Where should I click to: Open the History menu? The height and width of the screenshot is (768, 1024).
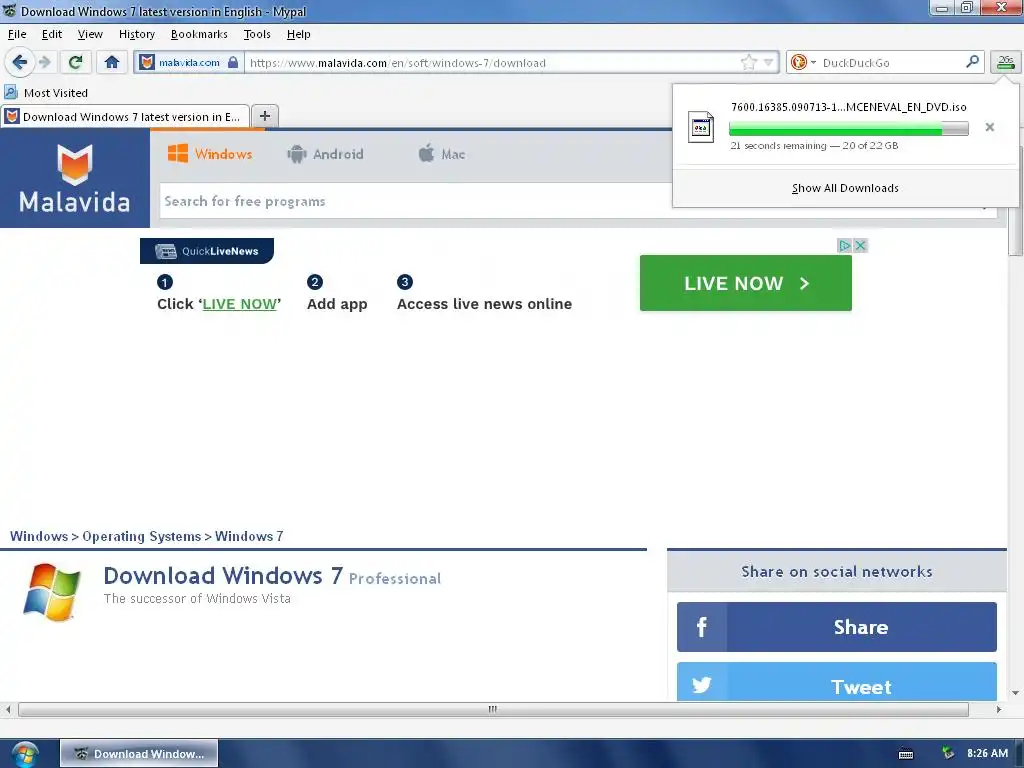coord(136,34)
